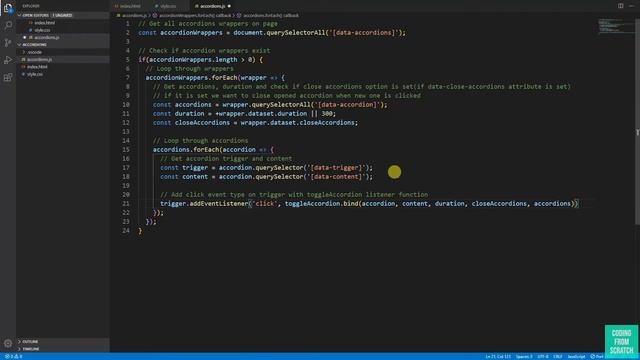Open style.css in the project file tree

[x=35, y=74]
